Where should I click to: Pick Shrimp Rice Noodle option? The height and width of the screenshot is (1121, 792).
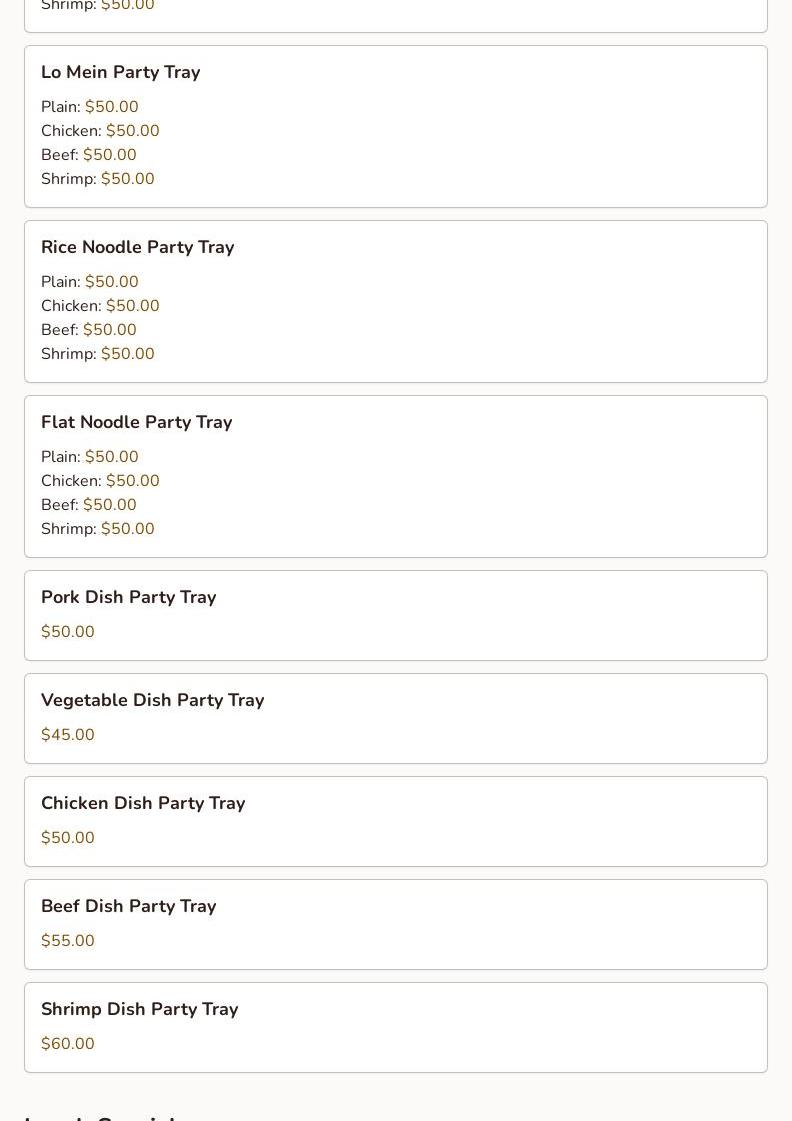(97, 354)
